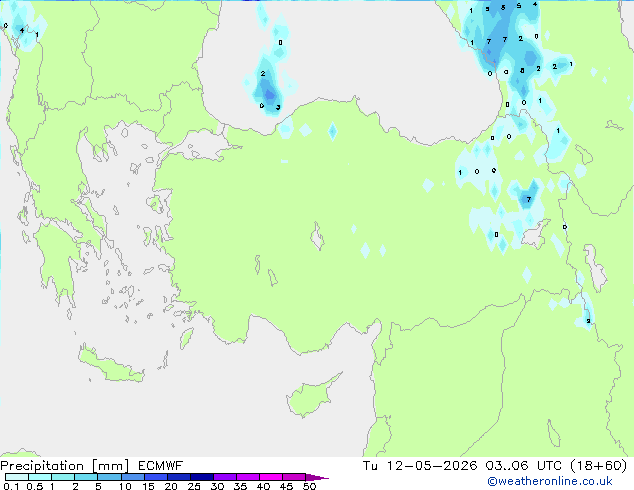Pick the 10–15 mm legend color box
This screenshot has height=490, width=634.
click(x=132, y=477)
